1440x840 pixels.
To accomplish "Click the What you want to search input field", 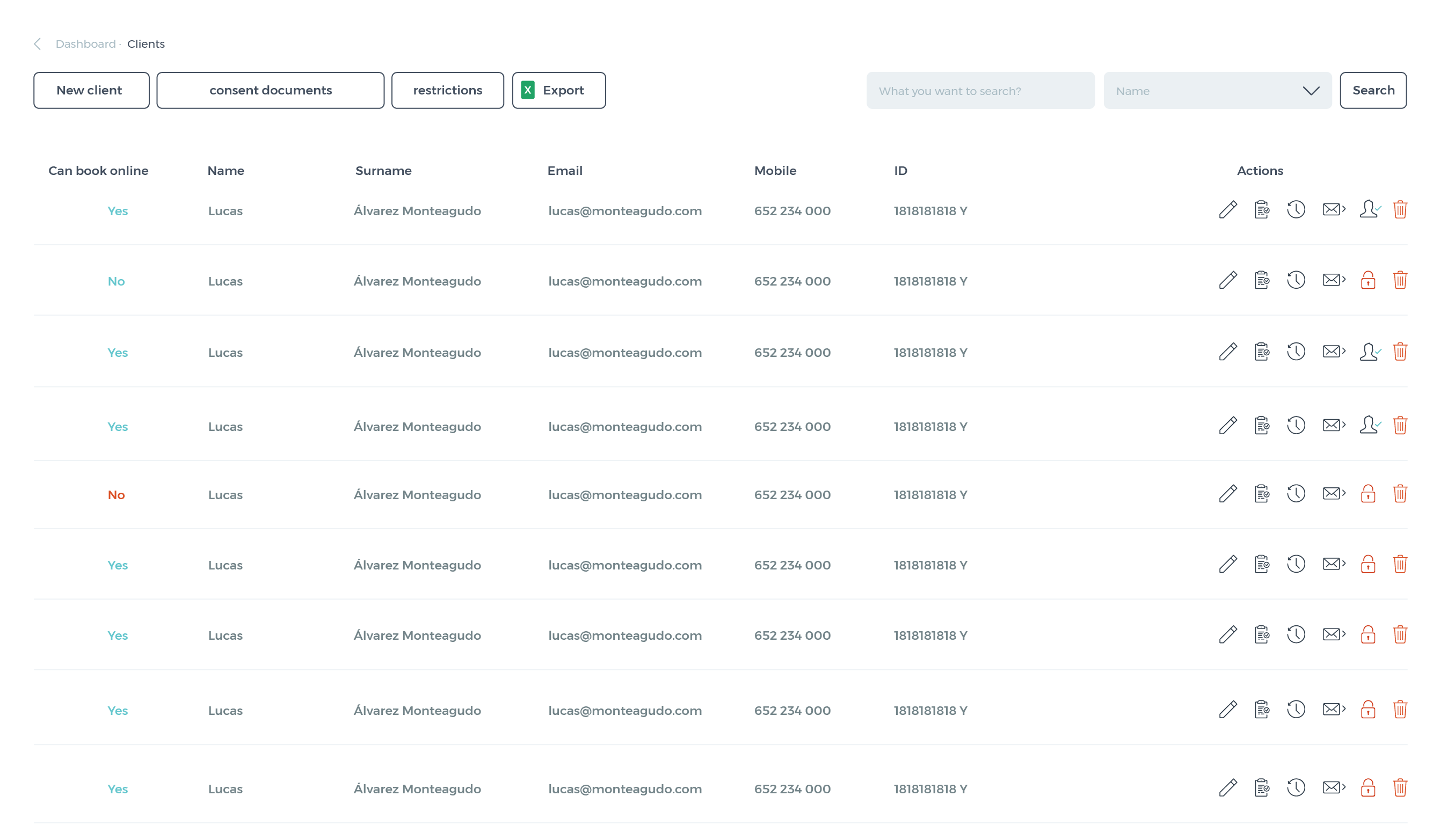I will (980, 90).
